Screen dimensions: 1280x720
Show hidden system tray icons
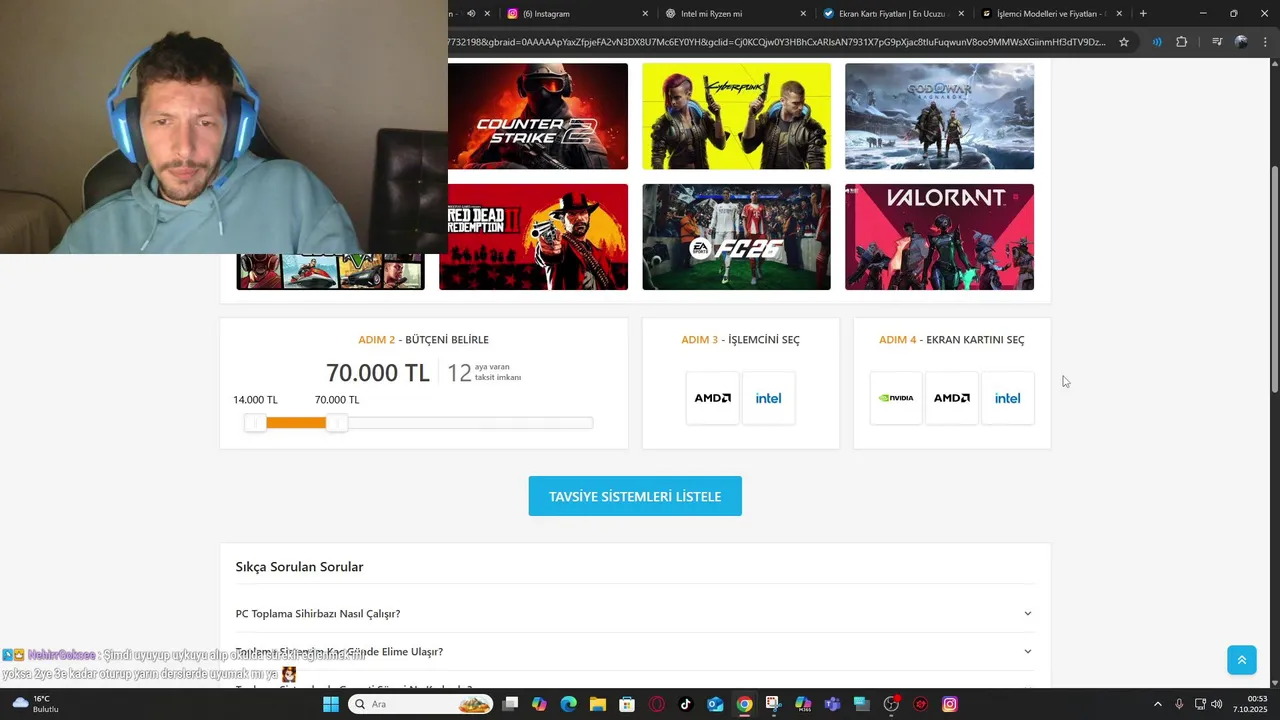pyautogui.click(x=1157, y=704)
